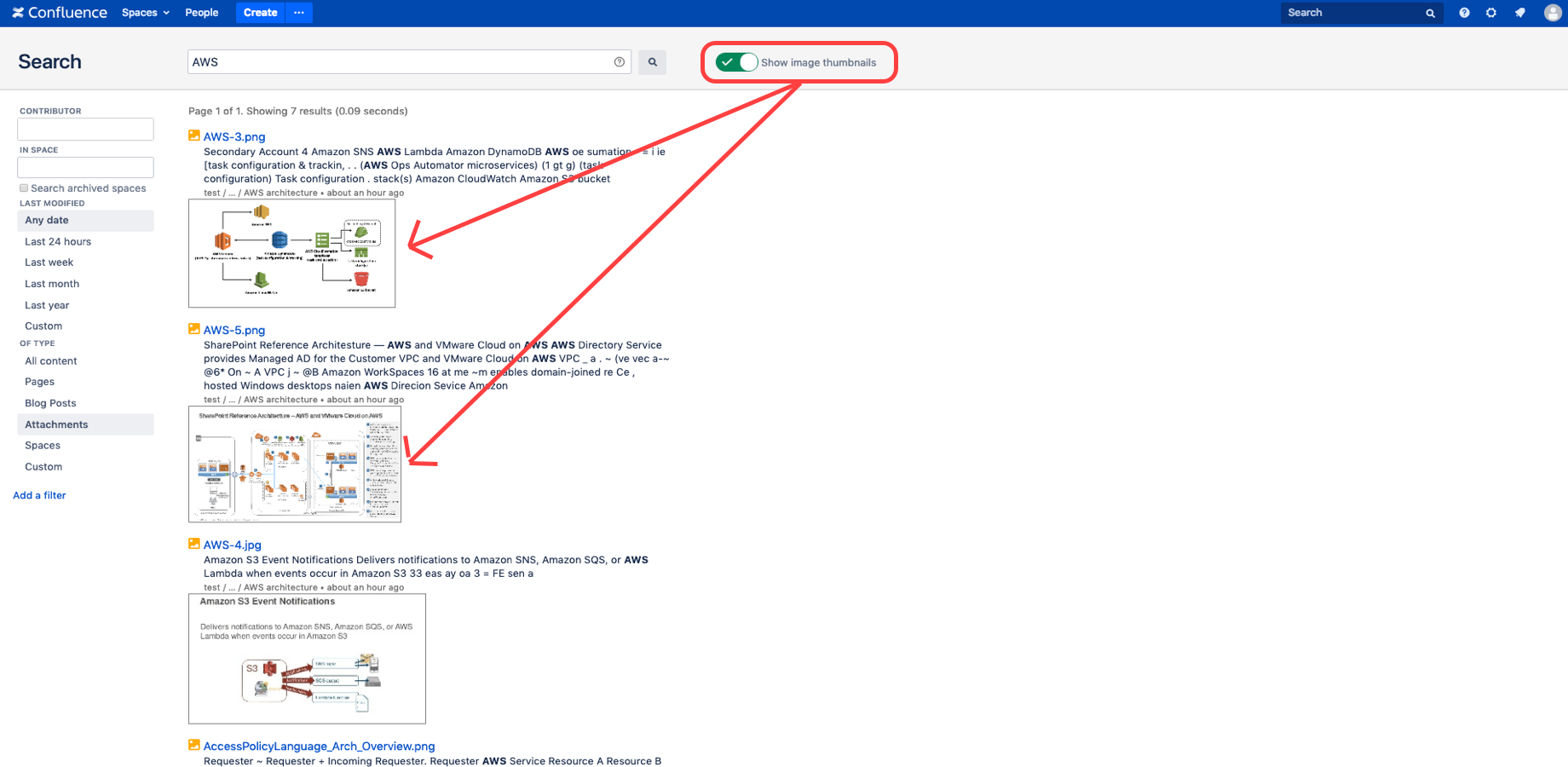Click the search submit magnifier button
Viewport: 1568px width, 767px height.
653,62
